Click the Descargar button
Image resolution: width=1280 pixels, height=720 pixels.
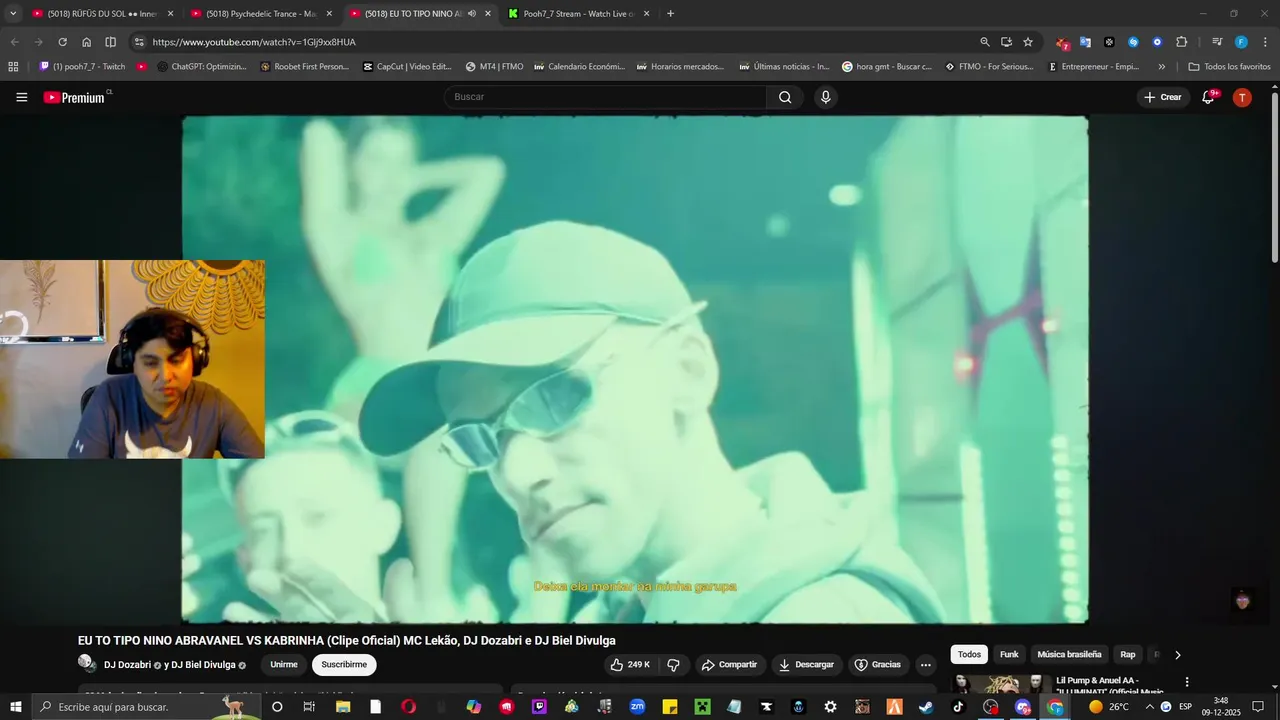click(x=807, y=664)
